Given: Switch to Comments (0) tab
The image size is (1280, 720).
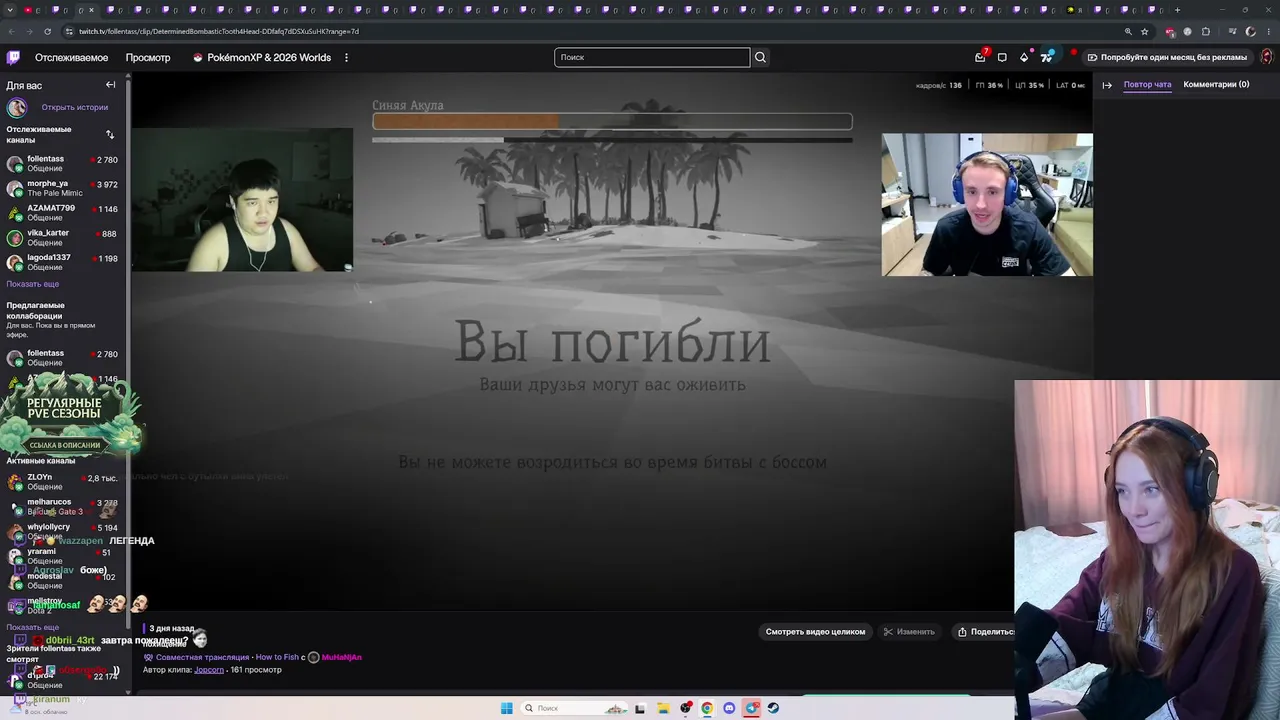Looking at the screenshot, I should pos(1216,84).
